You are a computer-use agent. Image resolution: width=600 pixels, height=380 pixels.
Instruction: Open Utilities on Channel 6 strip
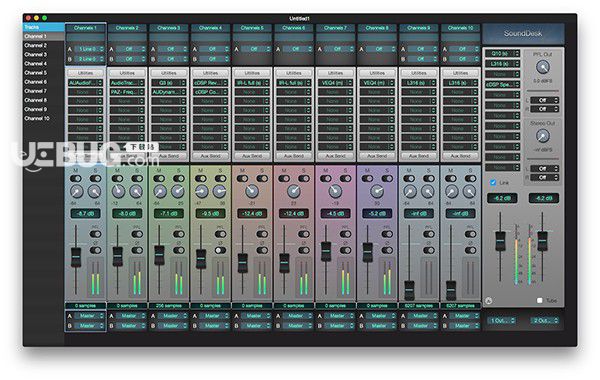(294, 73)
